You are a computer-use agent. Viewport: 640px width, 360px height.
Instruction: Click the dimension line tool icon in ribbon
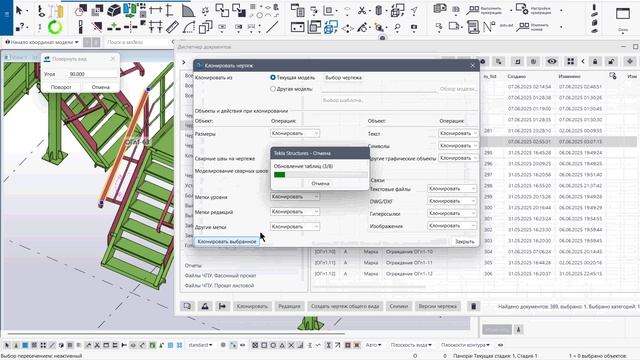[156, 11]
